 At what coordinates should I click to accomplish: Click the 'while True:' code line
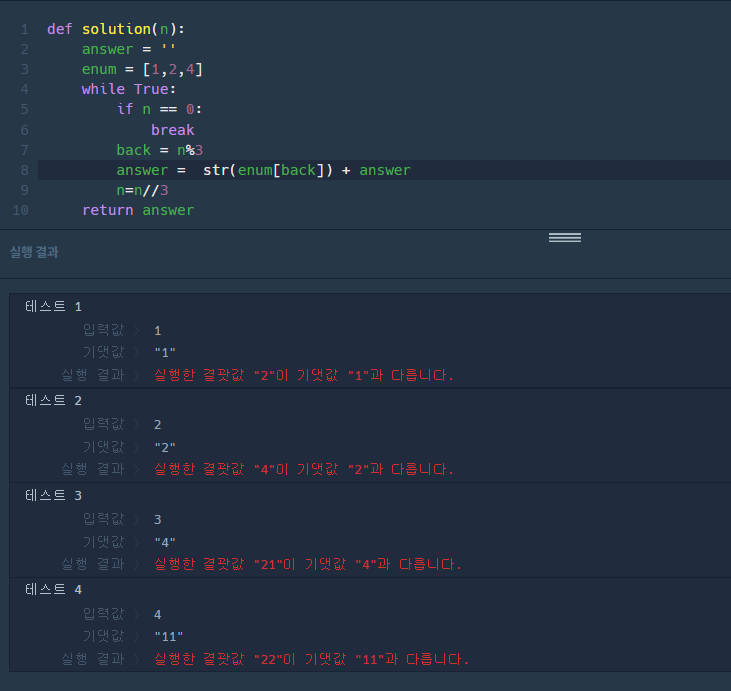pyautogui.click(x=129, y=90)
